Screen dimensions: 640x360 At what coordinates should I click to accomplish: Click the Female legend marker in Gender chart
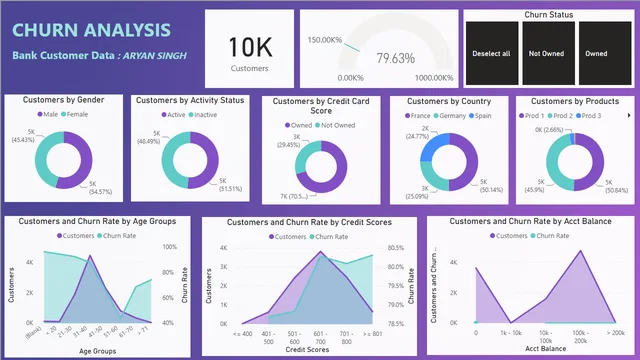point(64,114)
